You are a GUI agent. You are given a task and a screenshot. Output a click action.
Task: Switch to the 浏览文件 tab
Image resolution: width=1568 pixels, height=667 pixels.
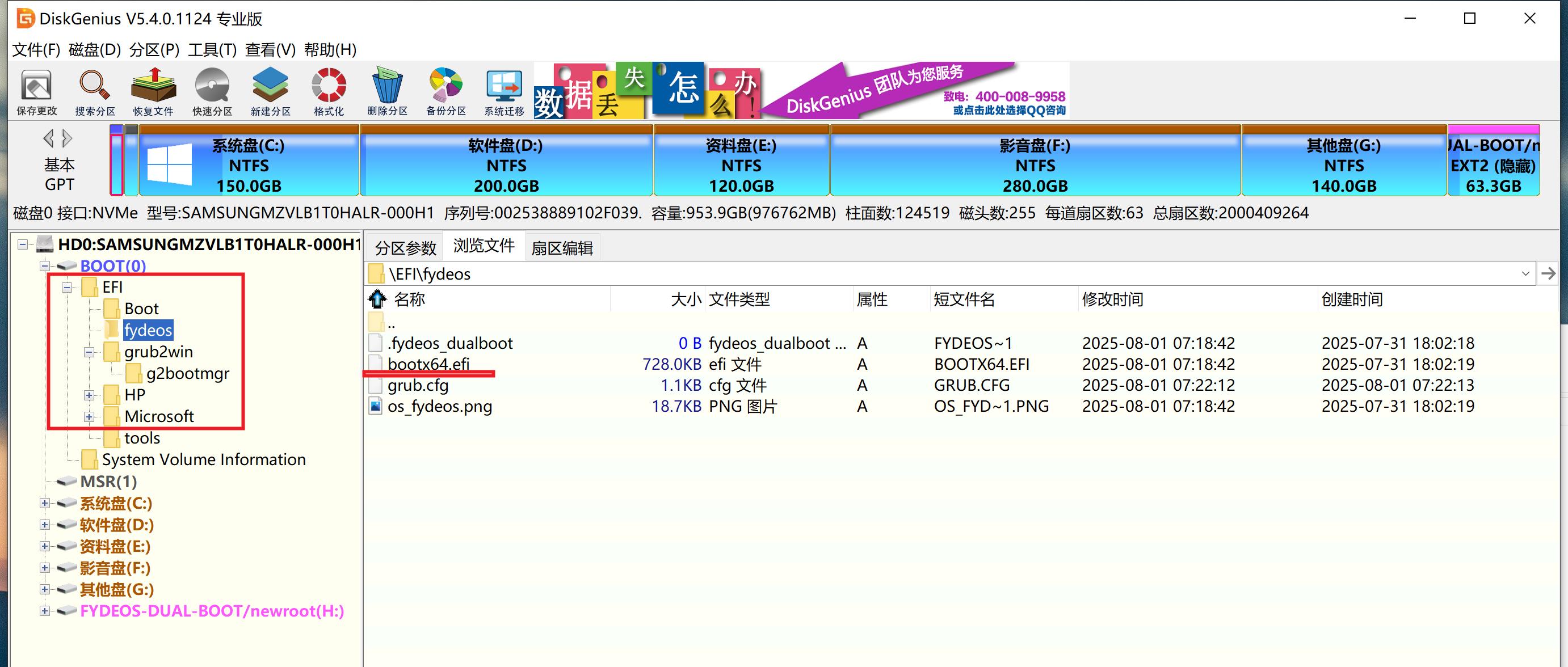click(x=484, y=245)
